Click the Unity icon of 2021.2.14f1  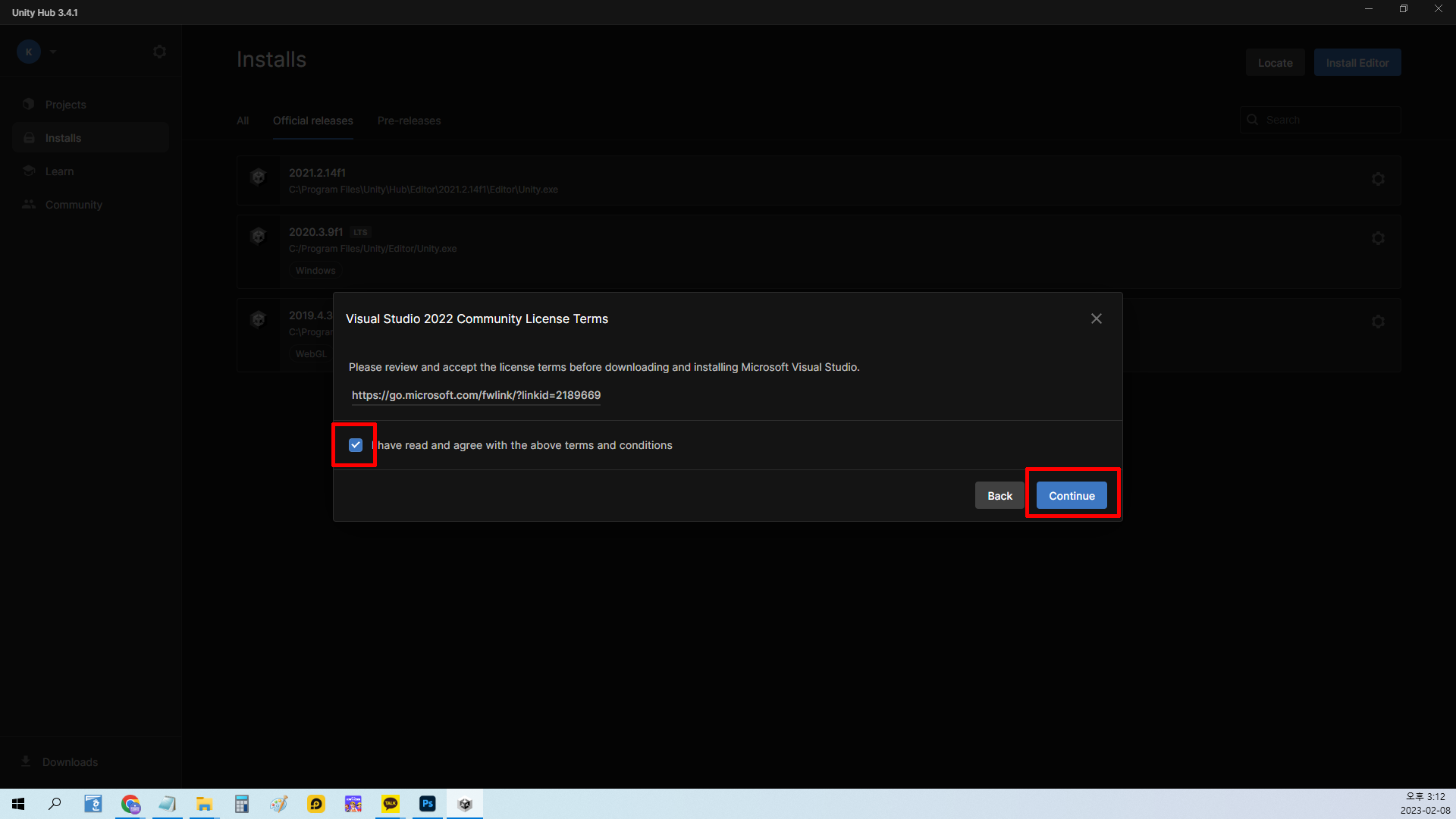(x=258, y=177)
